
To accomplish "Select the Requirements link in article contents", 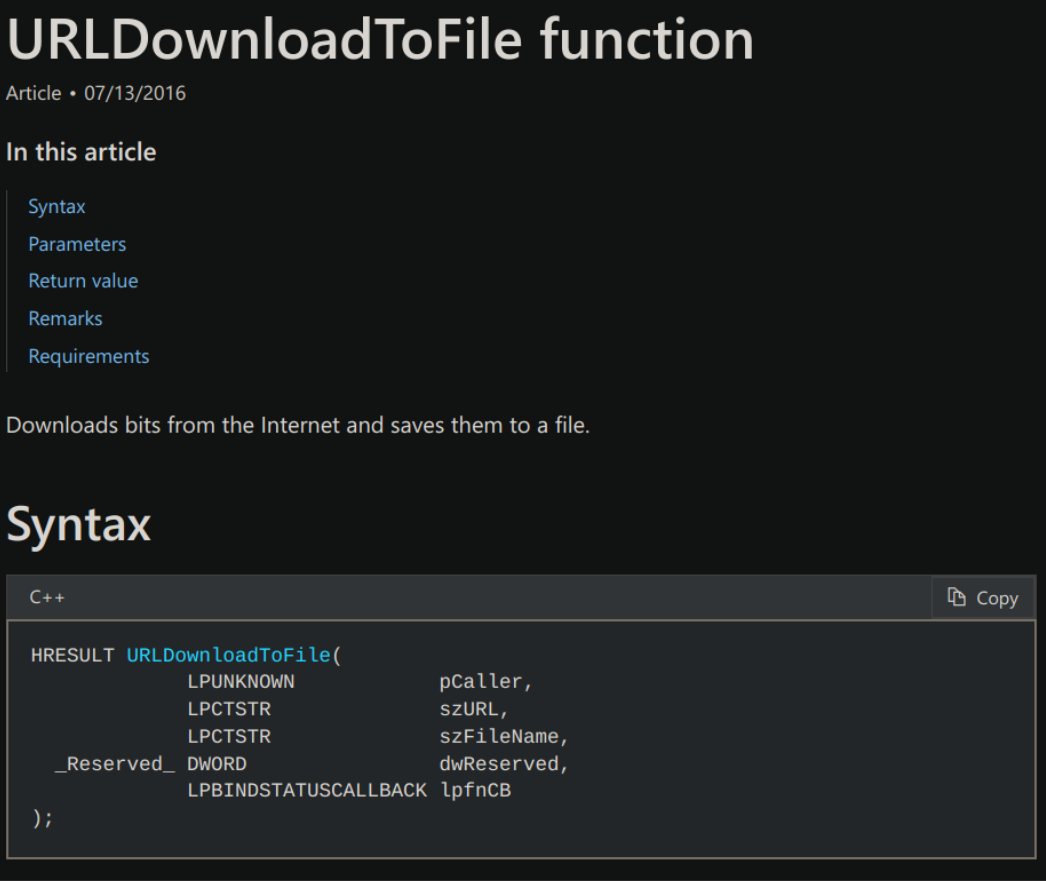I will click(89, 356).
